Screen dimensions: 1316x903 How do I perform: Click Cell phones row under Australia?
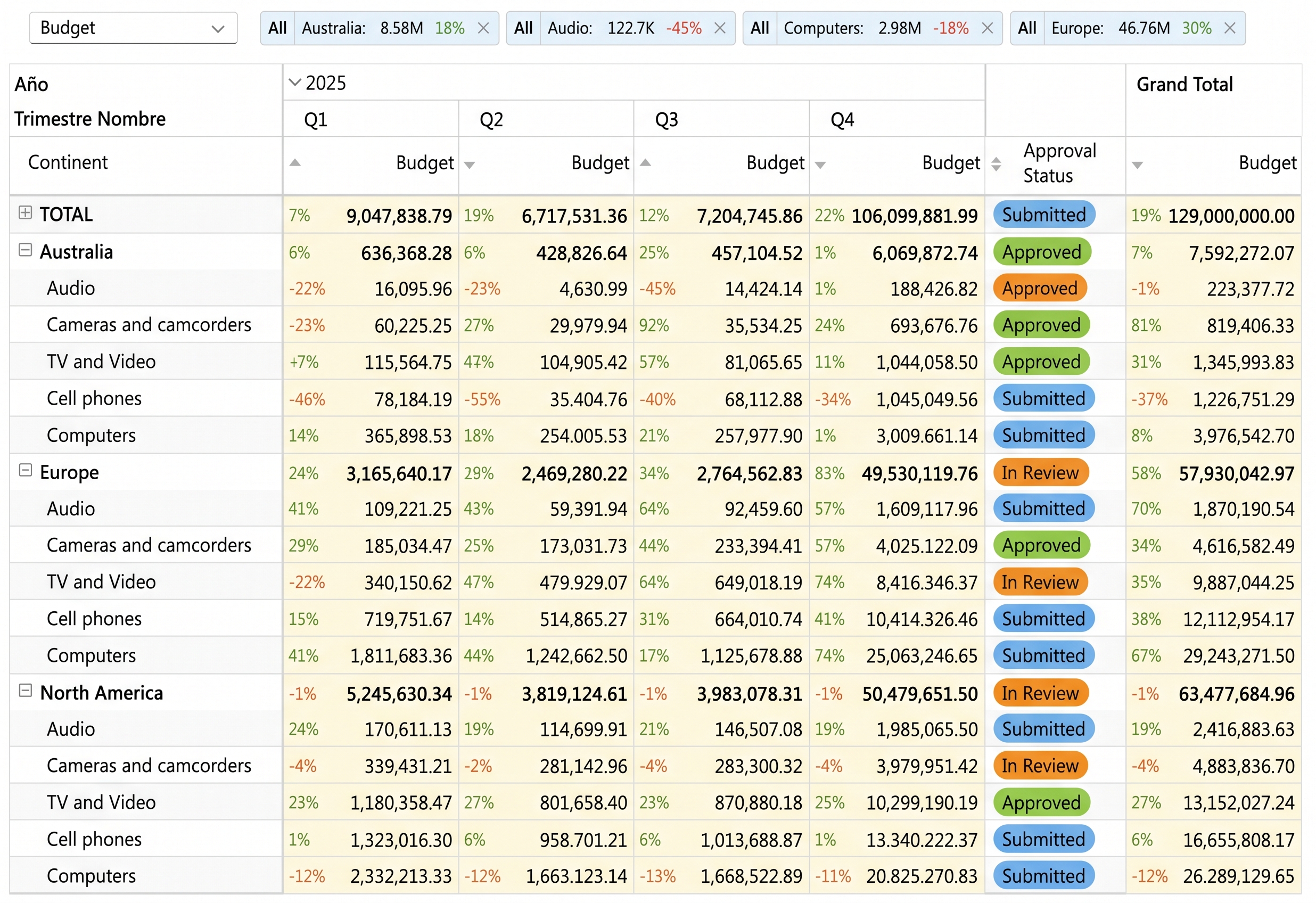point(94,398)
